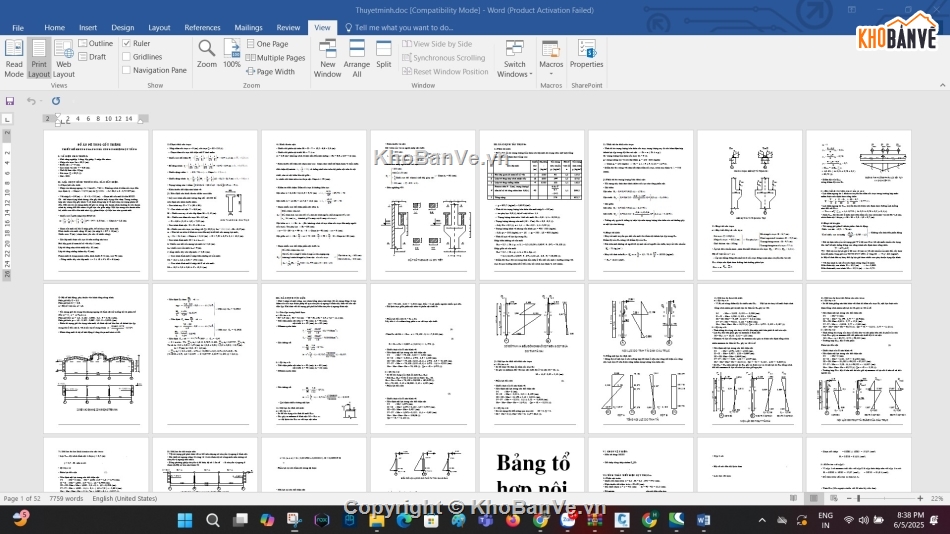Click zoom out minus button

[849, 498]
